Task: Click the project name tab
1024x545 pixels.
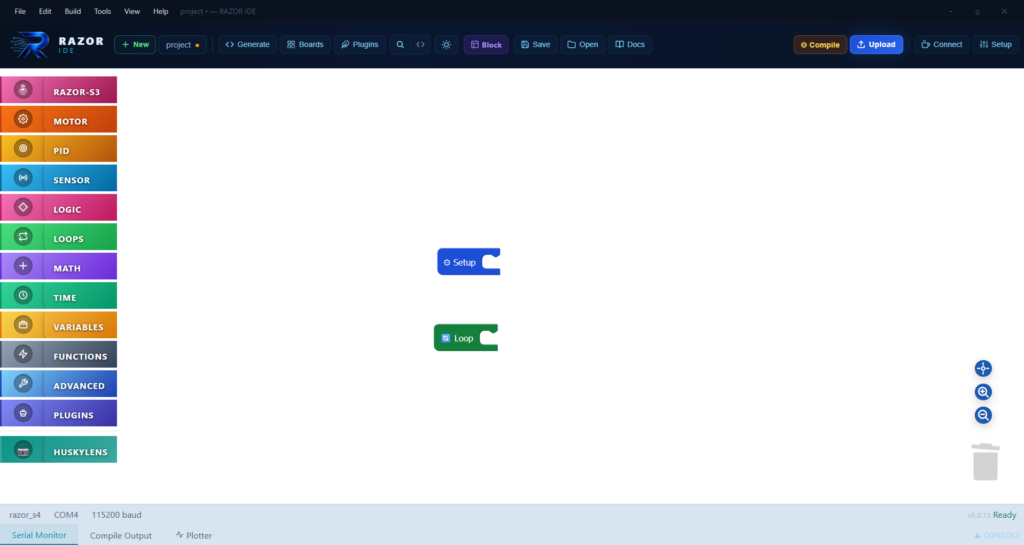Action: [183, 44]
